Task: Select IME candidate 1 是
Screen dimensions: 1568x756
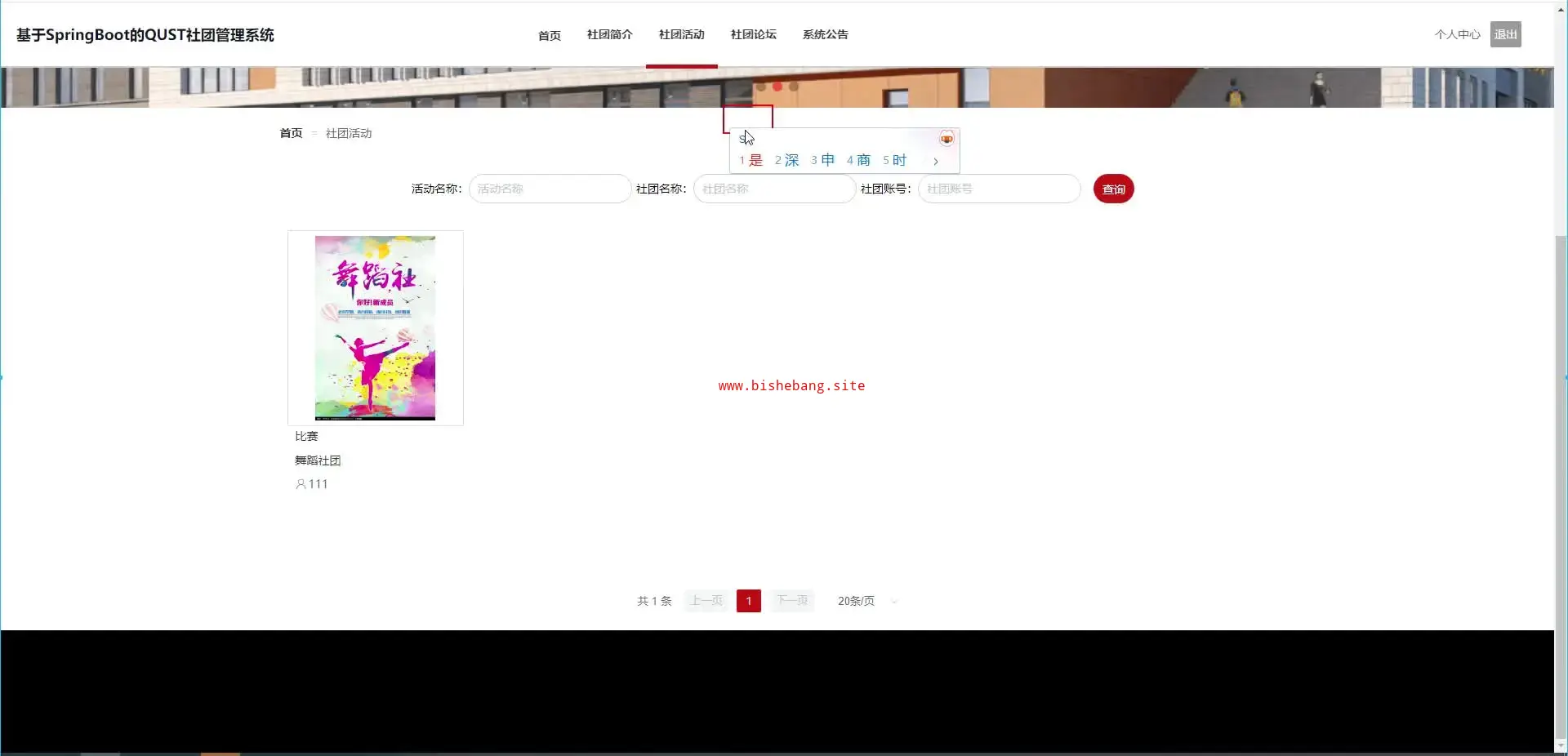Action: (x=751, y=160)
